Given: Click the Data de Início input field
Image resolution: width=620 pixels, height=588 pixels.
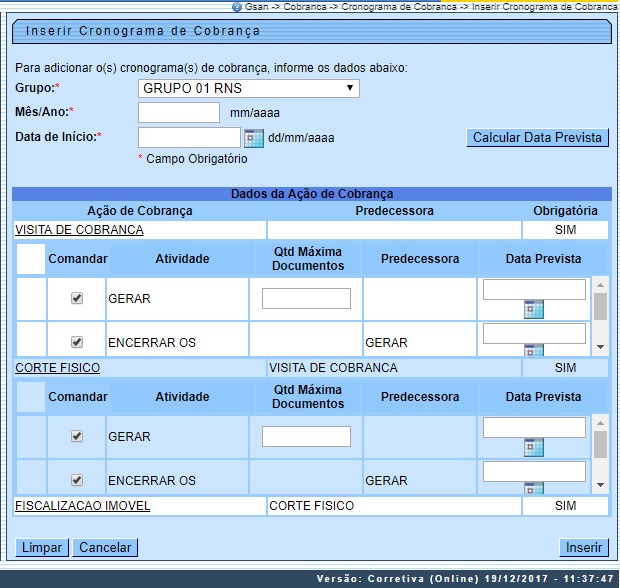Looking at the screenshot, I should click(189, 137).
